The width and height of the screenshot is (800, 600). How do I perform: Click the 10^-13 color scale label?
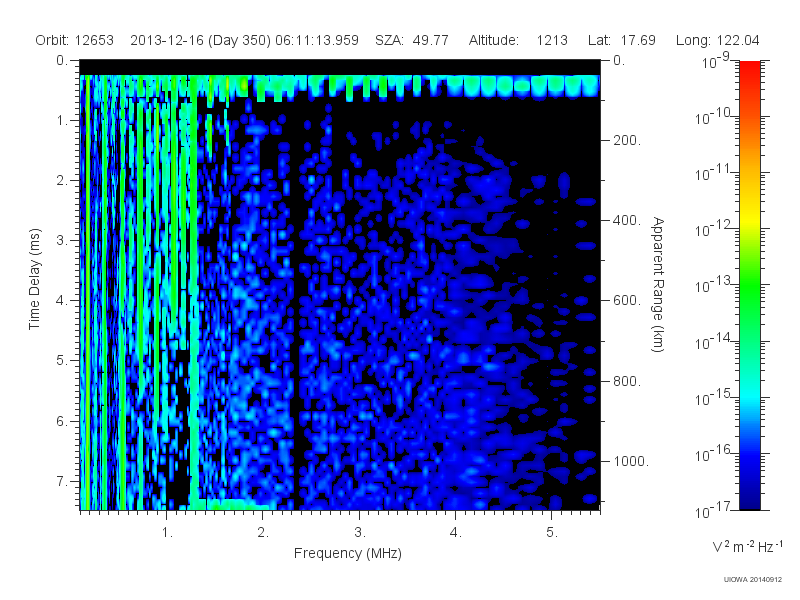click(712, 286)
